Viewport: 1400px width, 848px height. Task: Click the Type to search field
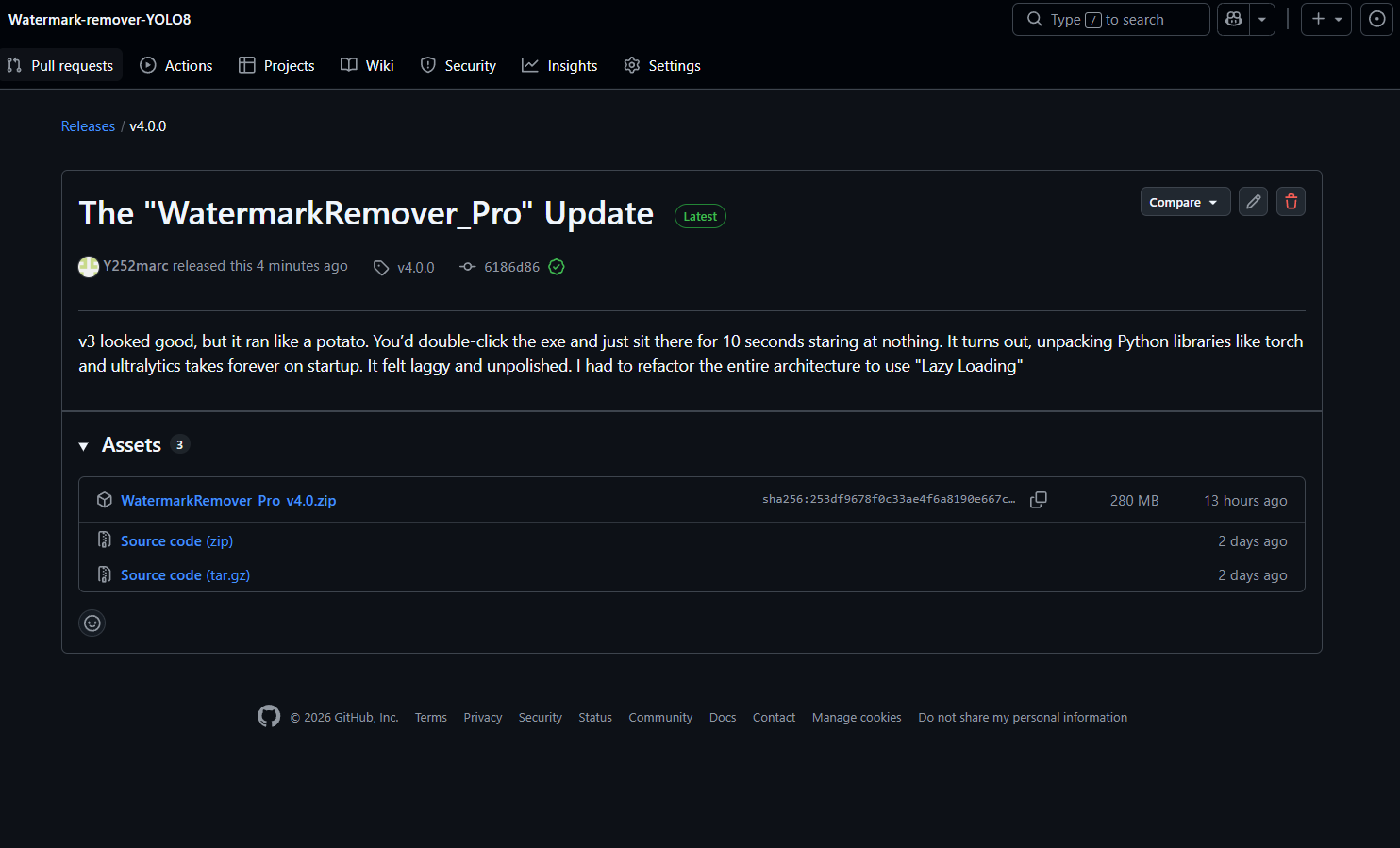click(x=1110, y=19)
